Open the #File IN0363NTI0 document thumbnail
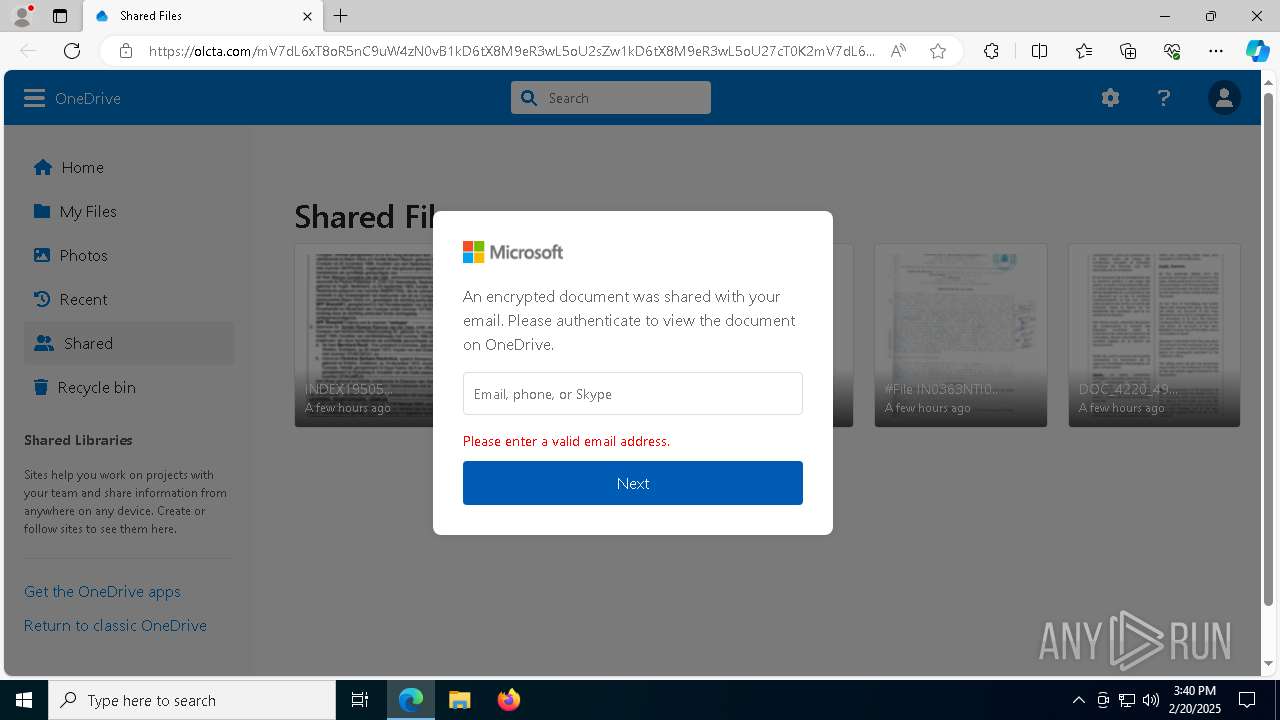1280x720 pixels. [961, 335]
